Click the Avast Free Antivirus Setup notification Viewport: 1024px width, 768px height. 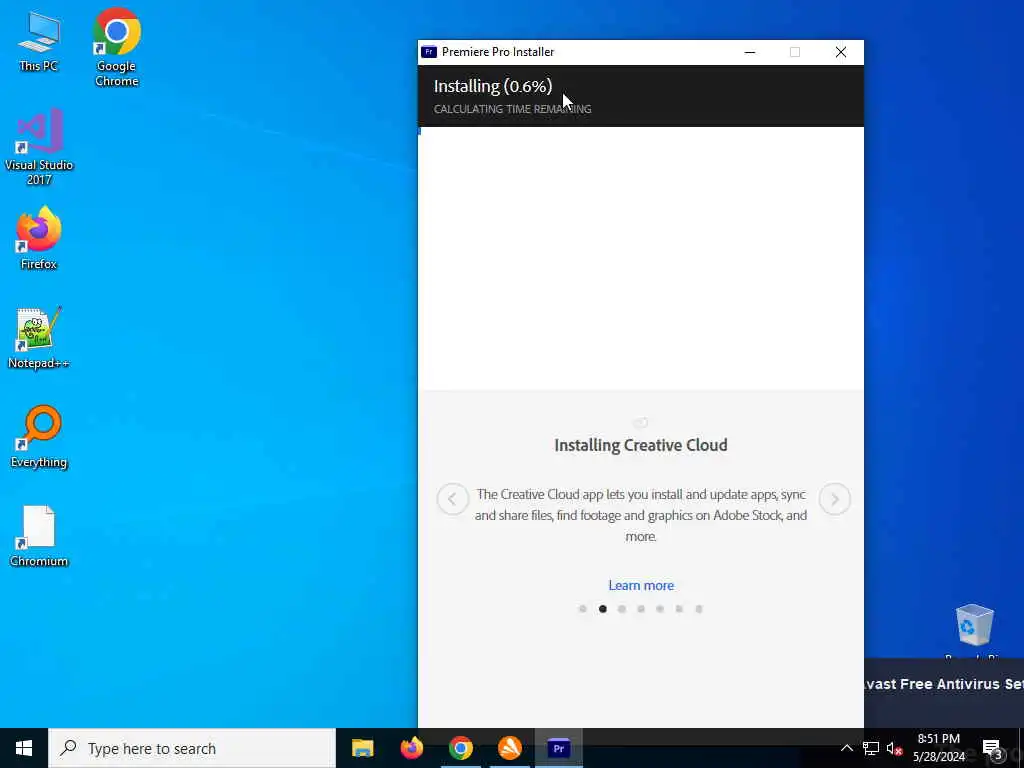tap(944, 692)
